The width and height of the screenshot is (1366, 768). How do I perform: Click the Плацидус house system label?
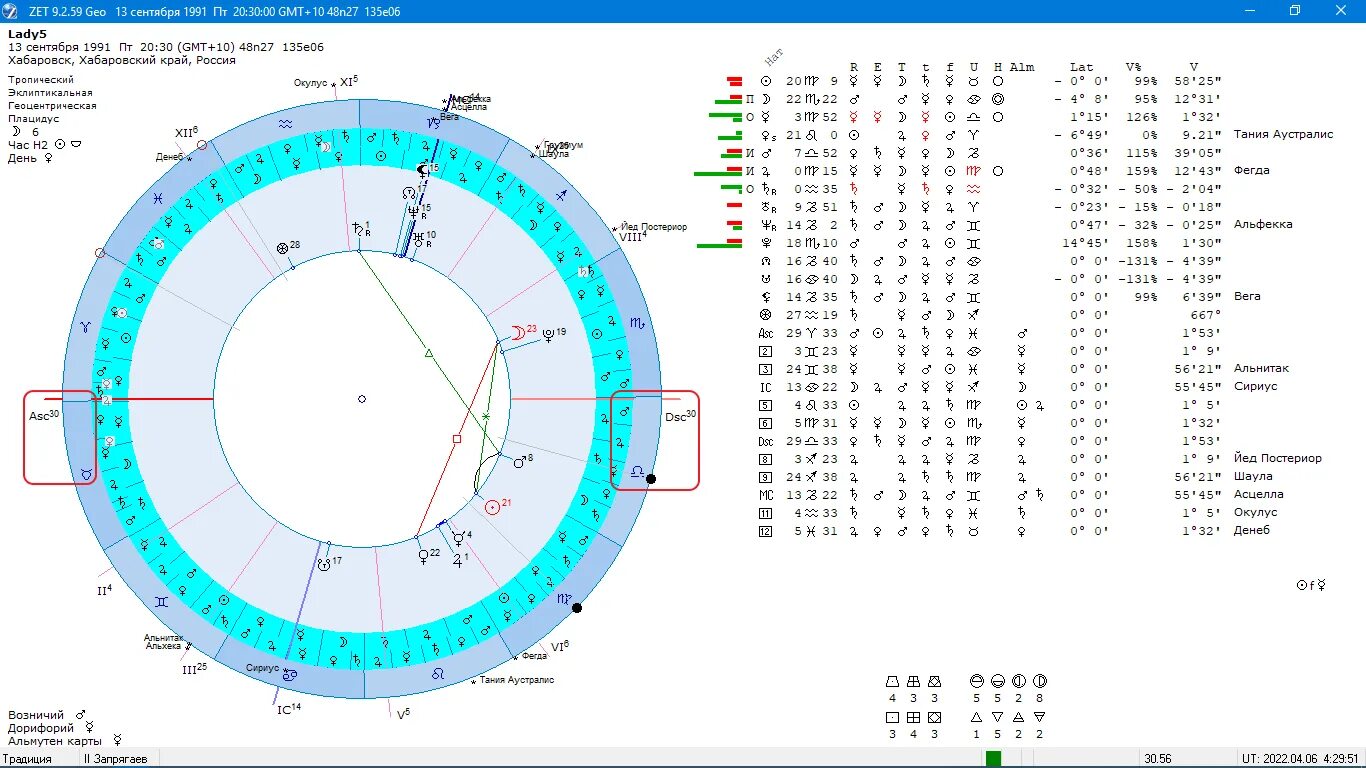(33, 118)
